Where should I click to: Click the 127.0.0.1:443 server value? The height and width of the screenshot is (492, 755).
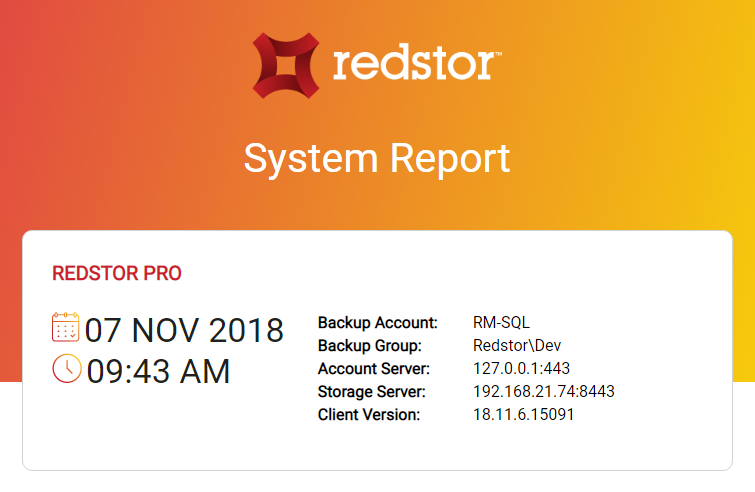point(521,368)
